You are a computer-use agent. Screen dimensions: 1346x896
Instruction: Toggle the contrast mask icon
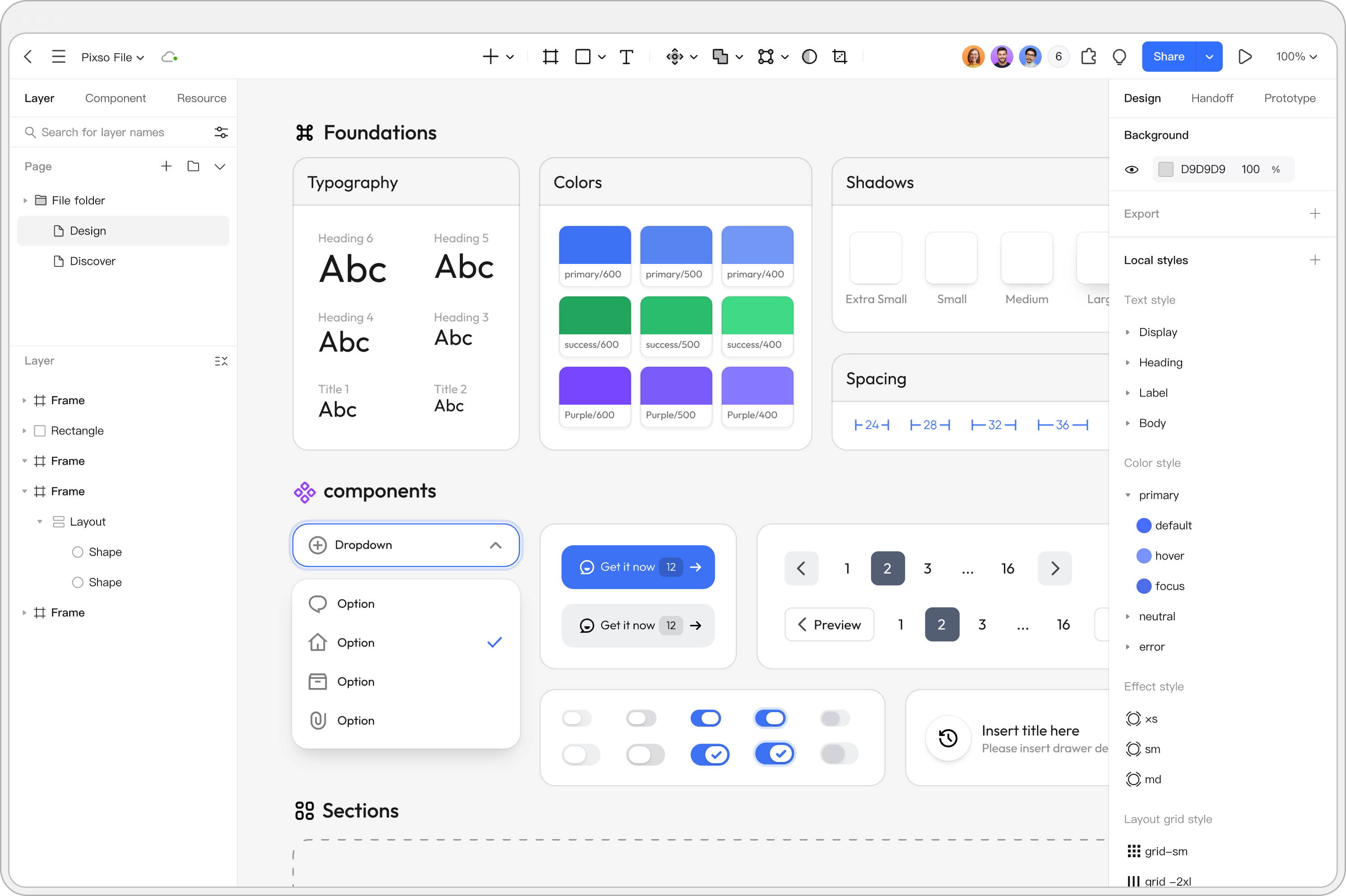pyautogui.click(x=809, y=56)
